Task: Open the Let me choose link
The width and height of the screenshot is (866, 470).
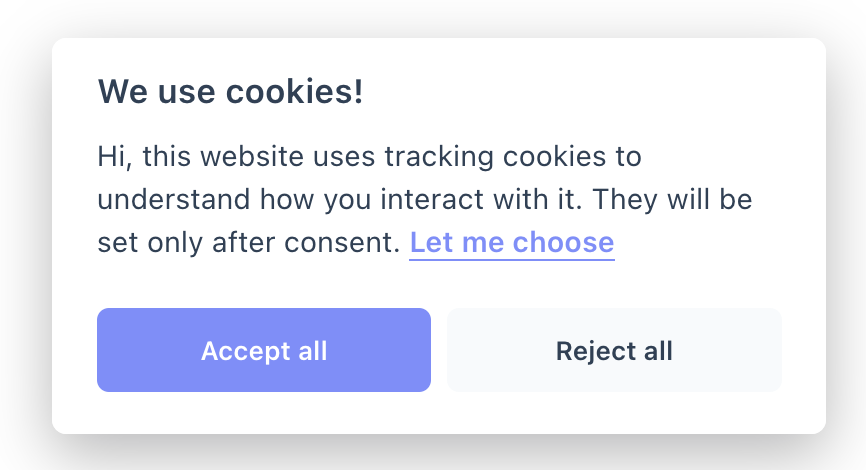Action: click(x=511, y=243)
